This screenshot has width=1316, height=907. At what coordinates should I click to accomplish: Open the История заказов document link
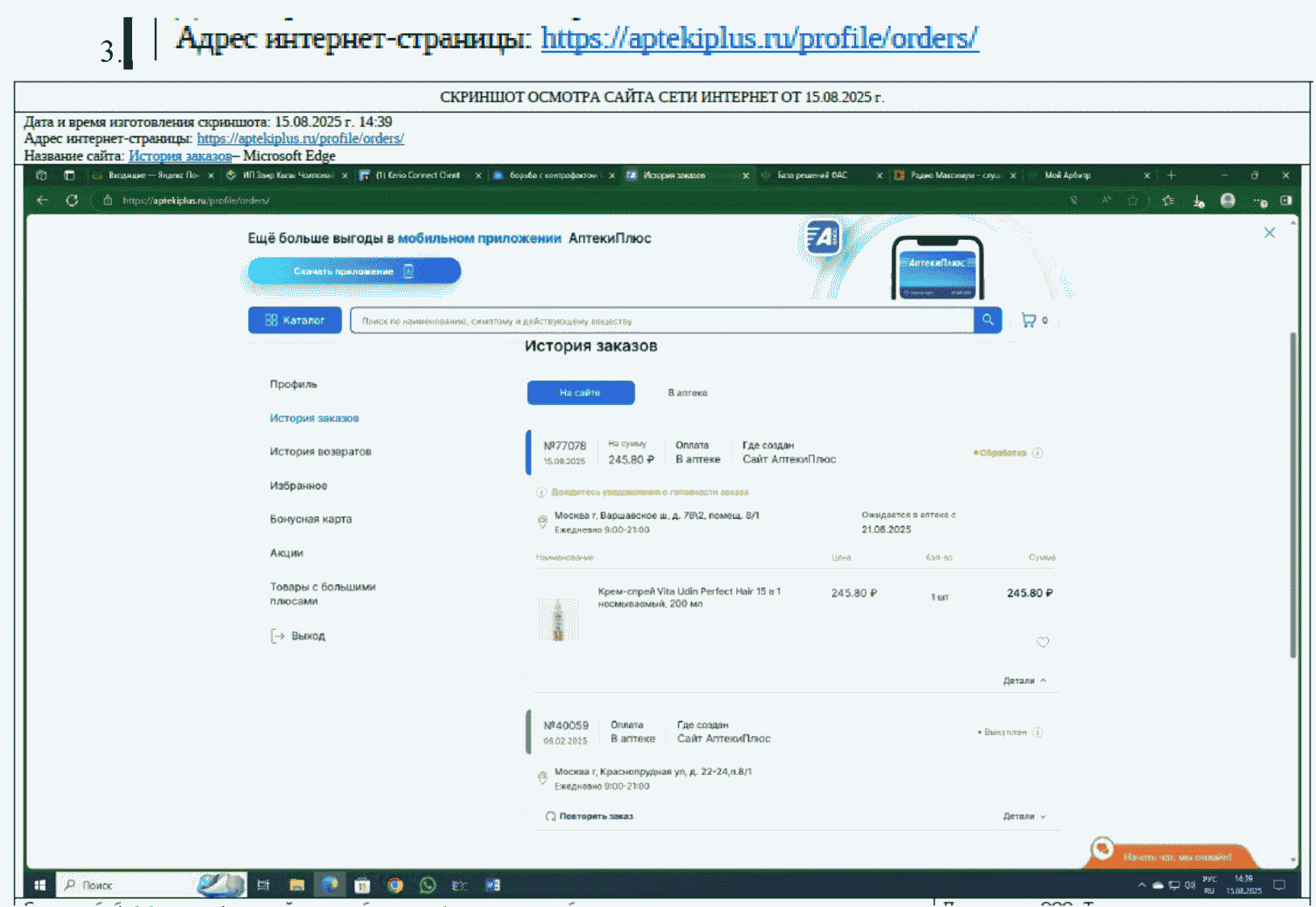[x=180, y=155]
